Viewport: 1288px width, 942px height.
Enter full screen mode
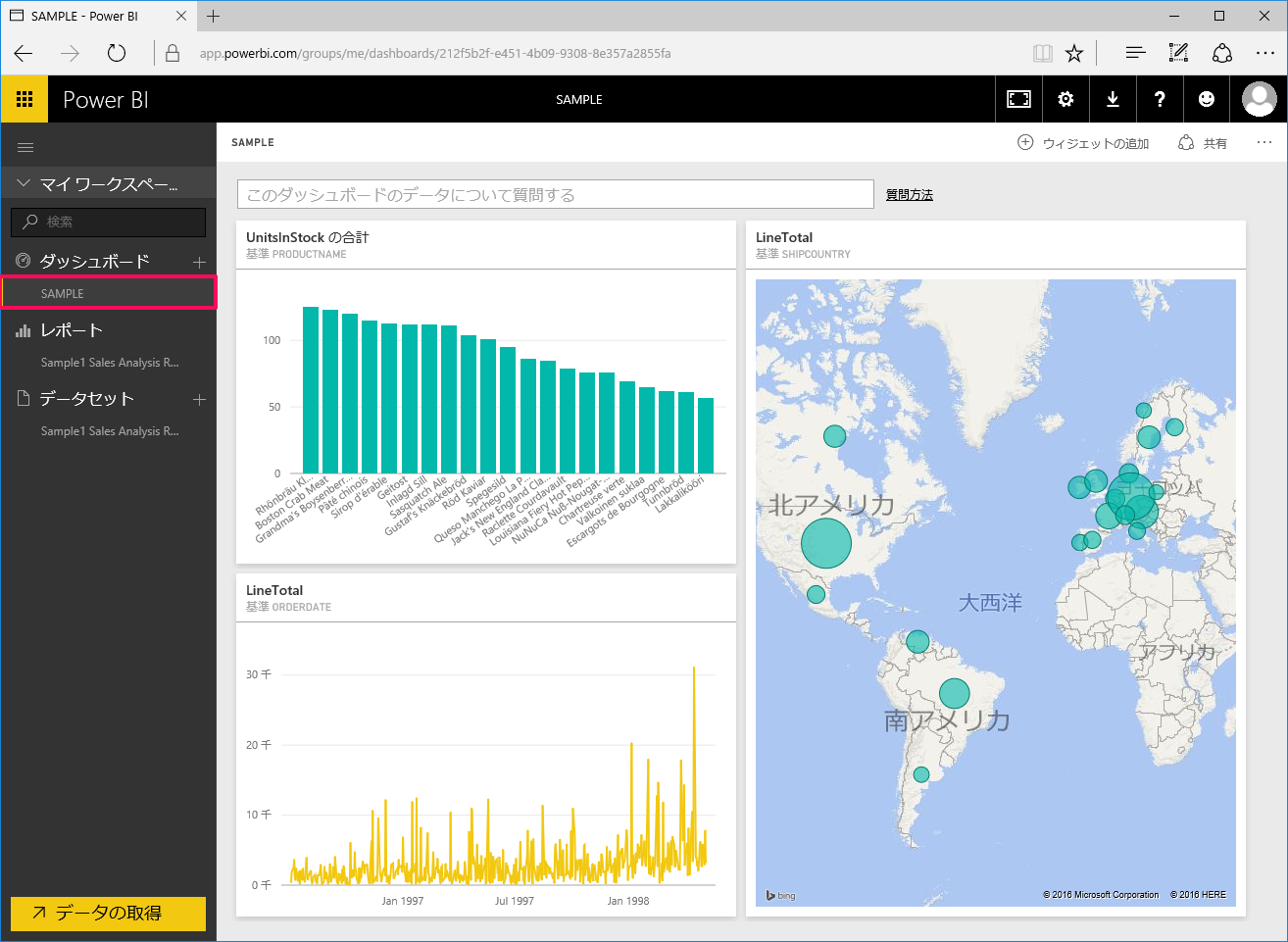click(1018, 99)
